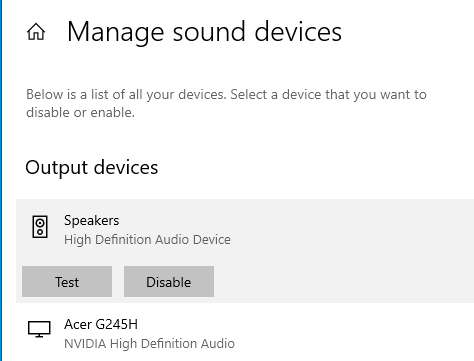Click the text line reading disable or enable
This screenshot has height=361, width=474.
80,113
